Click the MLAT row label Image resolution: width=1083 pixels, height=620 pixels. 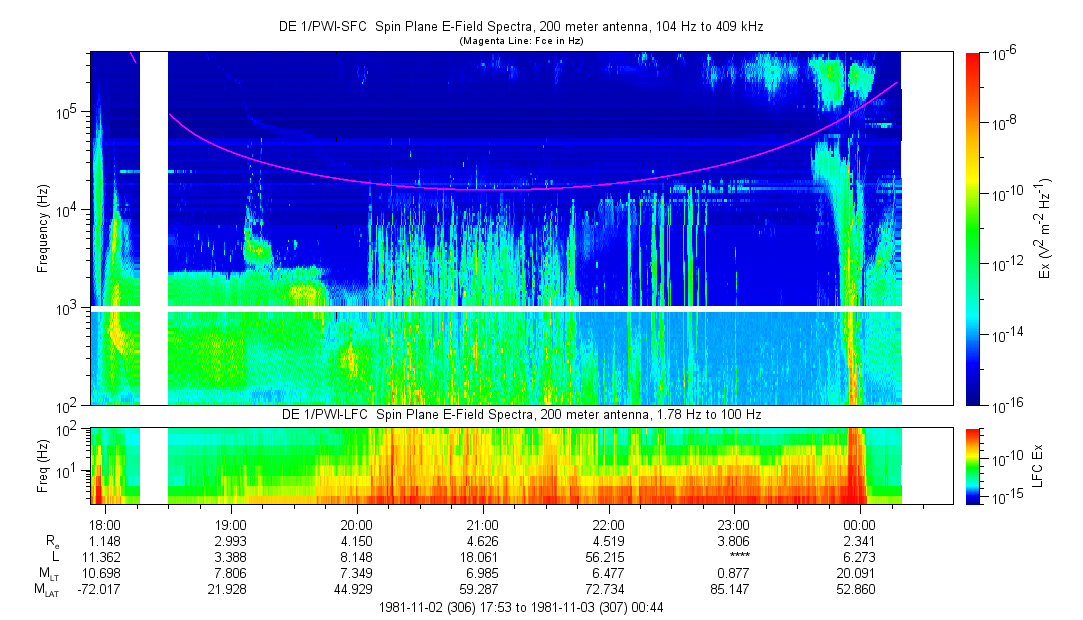[47, 589]
